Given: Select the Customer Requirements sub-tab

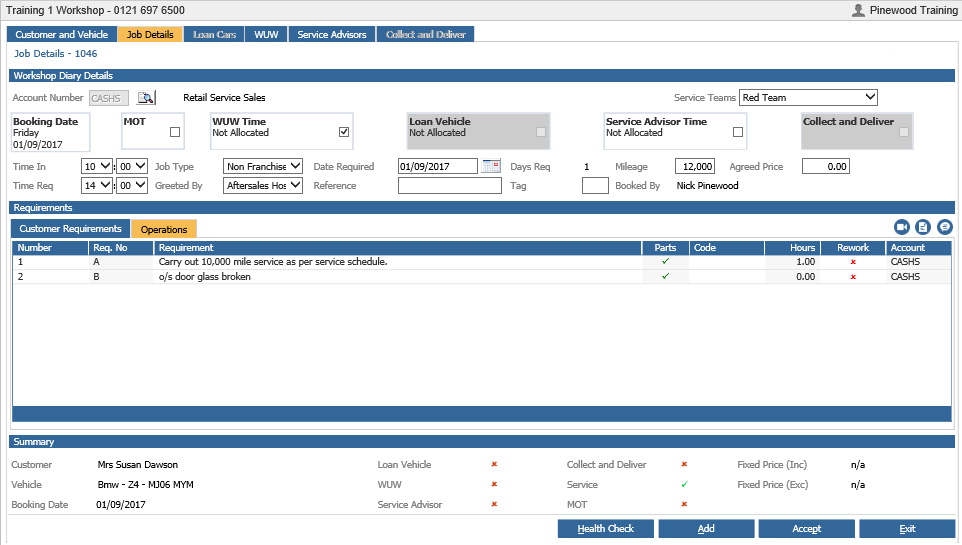Looking at the screenshot, I should tap(71, 228).
